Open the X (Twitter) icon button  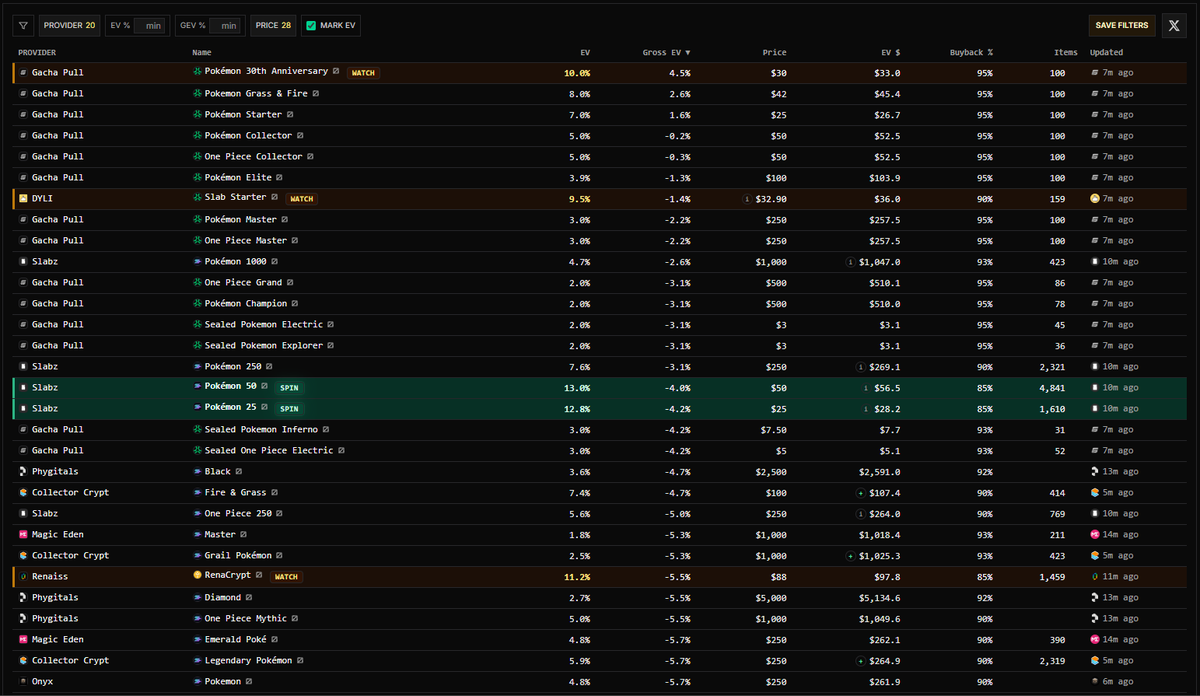tap(1174, 25)
